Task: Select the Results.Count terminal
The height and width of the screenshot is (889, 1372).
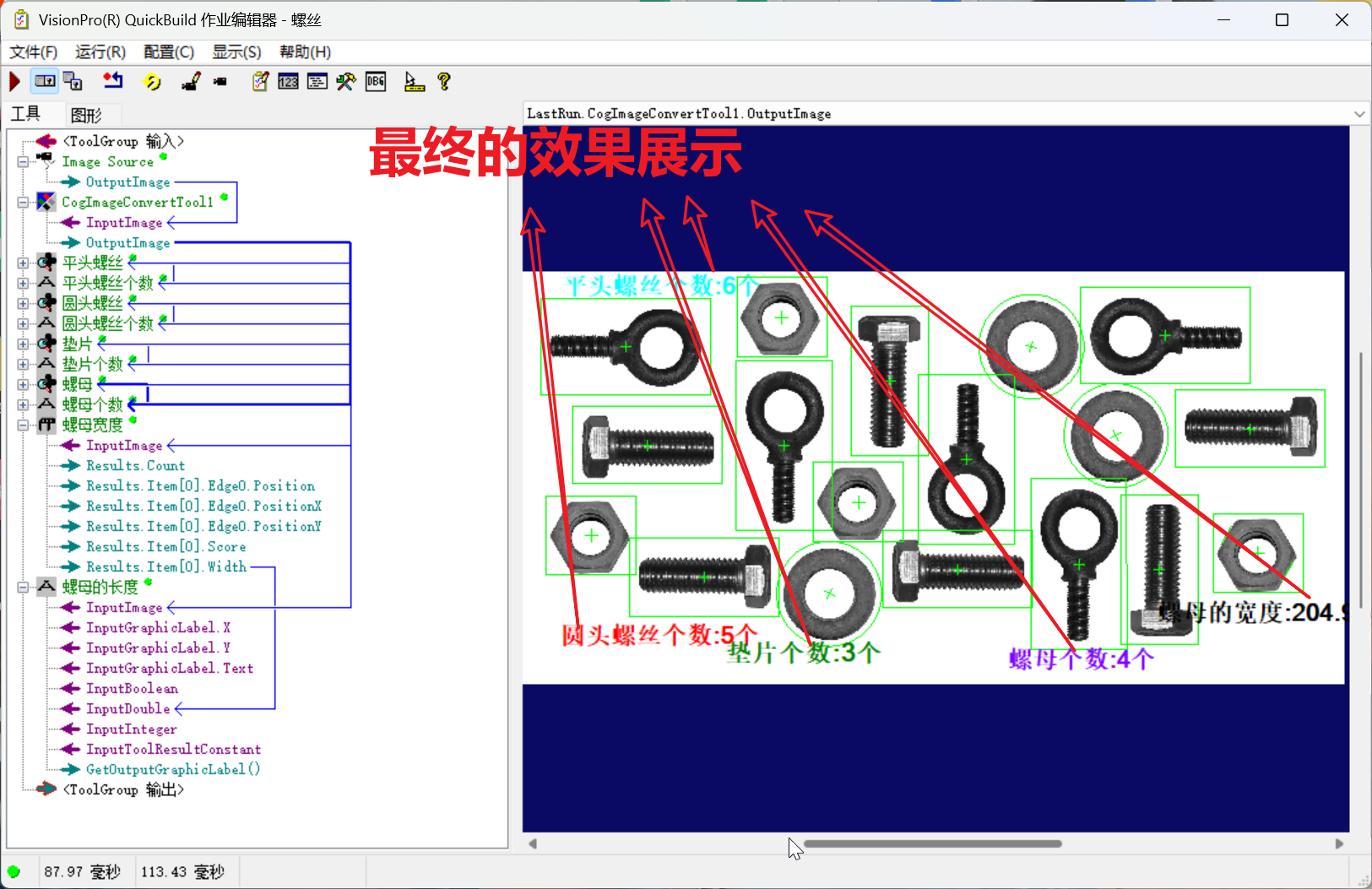Action: click(135, 466)
